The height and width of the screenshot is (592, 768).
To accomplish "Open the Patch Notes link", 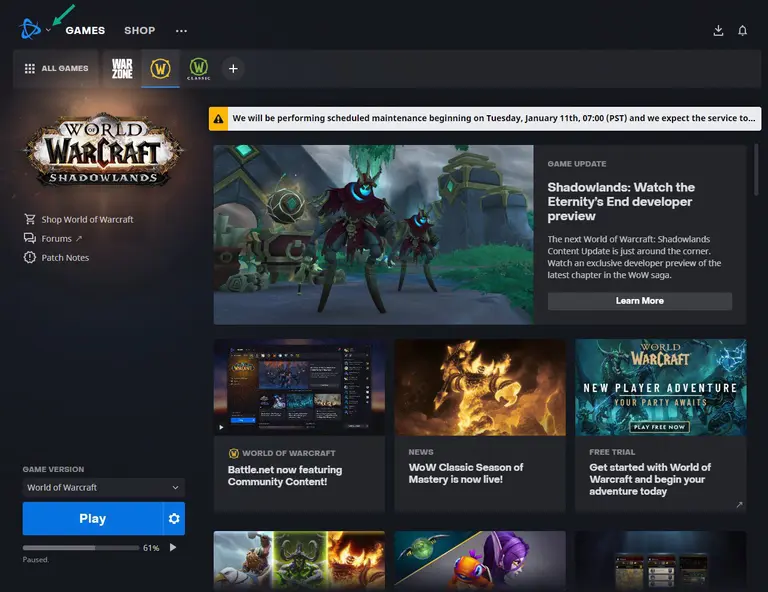I will [65, 258].
